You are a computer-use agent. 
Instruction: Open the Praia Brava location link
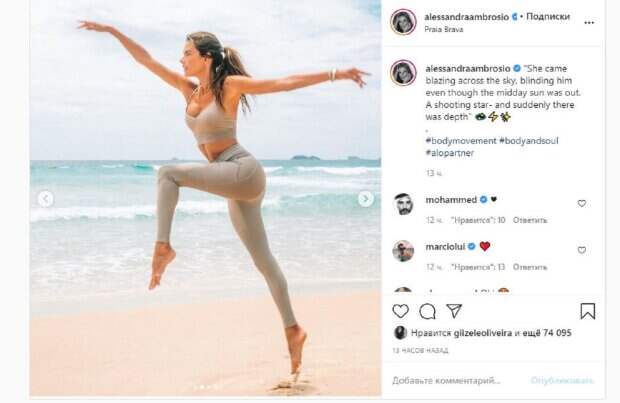(444, 29)
